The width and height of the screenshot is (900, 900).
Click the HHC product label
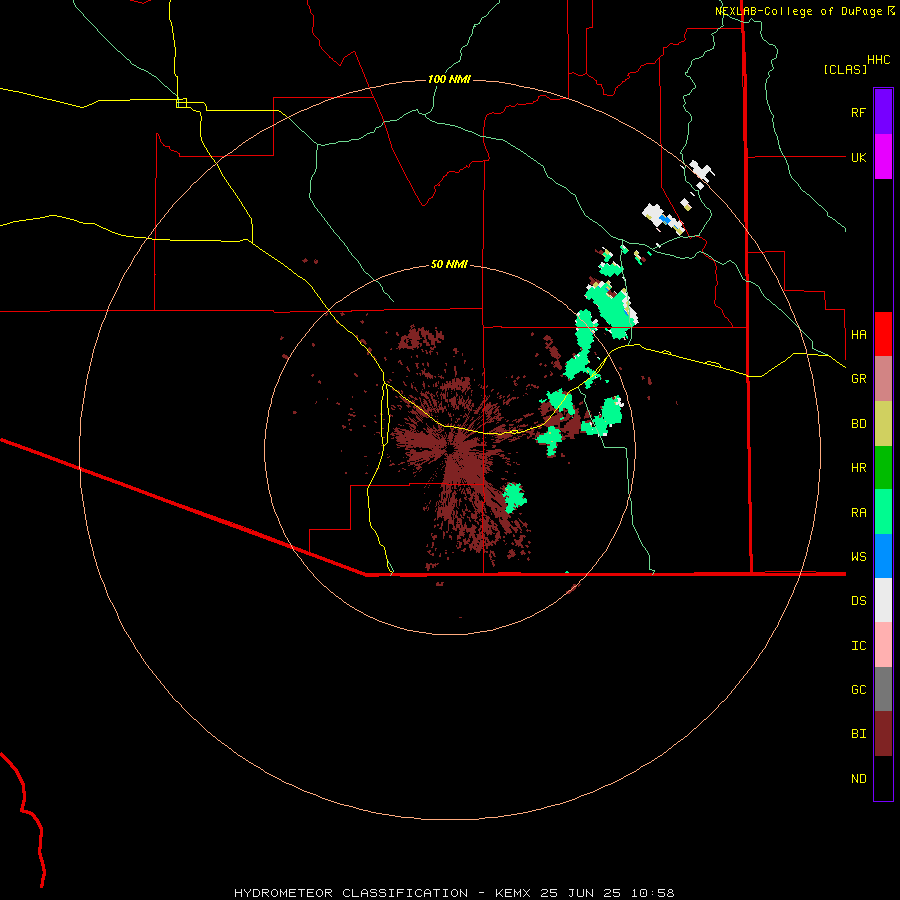pyautogui.click(x=878, y=60)
